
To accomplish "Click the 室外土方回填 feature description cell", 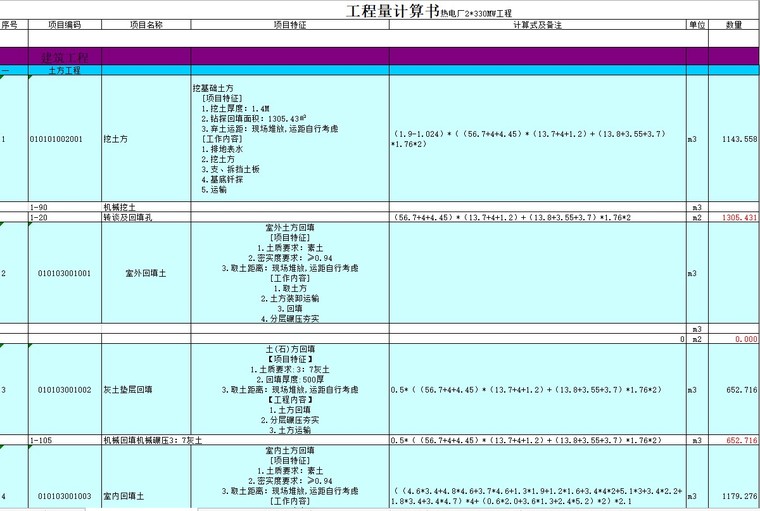I will coord(290,273).
